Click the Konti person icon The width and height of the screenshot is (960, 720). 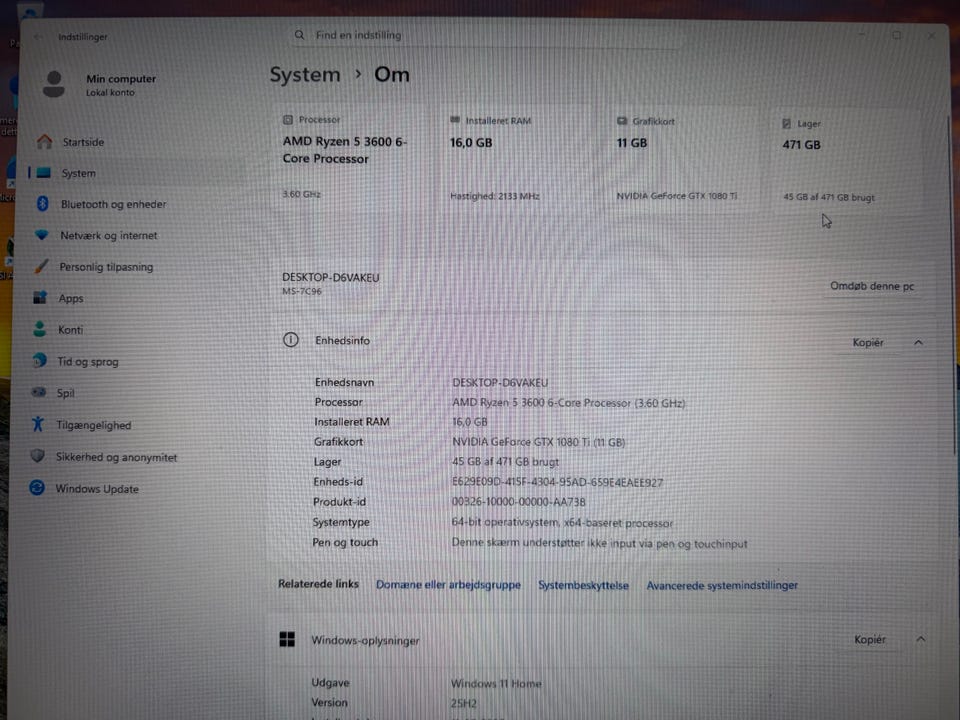pyautogui.click(x=39, y=329)
